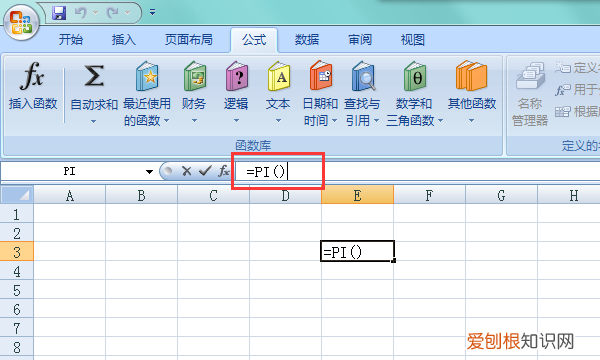Select row 4 header

(x=17, y=271)
